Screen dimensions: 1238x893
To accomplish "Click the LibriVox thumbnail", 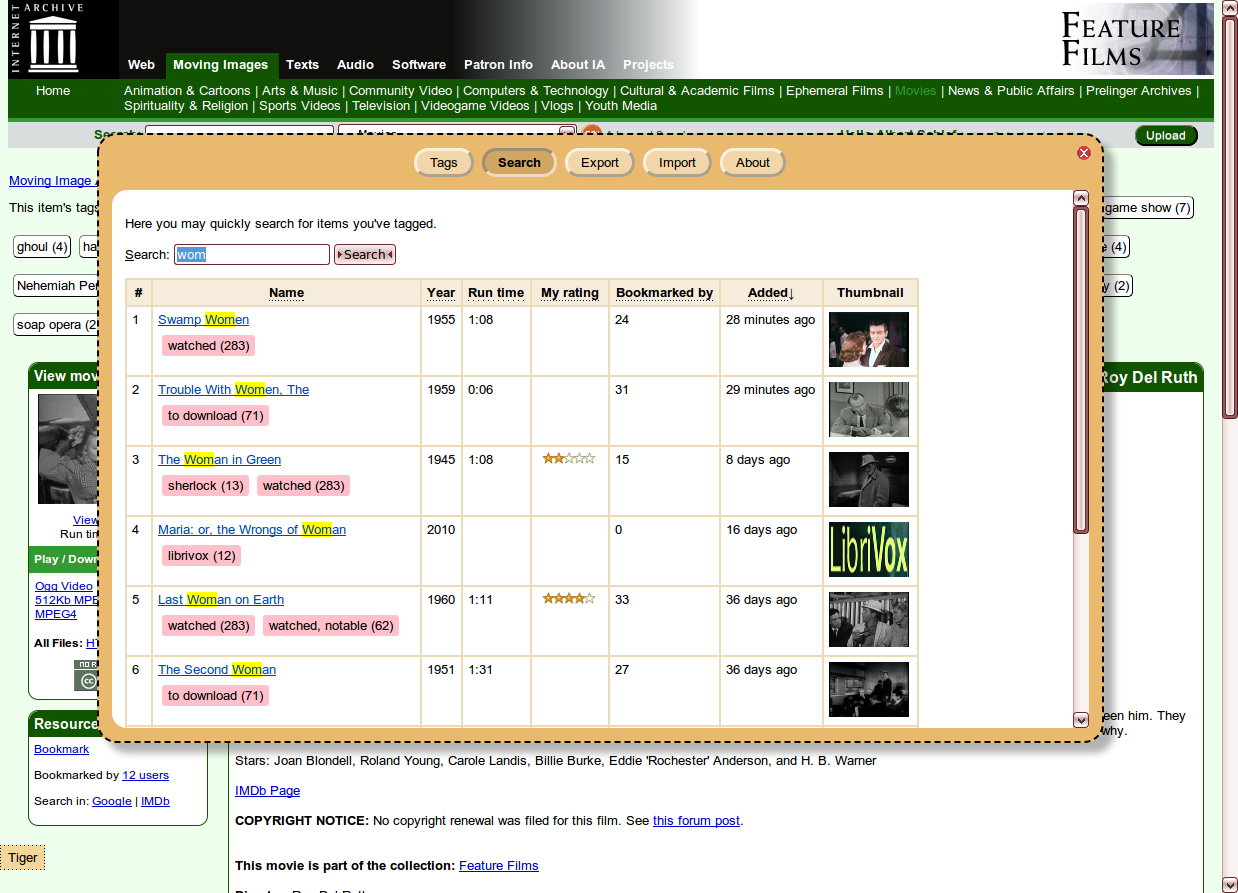I will pyautogui.click(x=868, y=549).
